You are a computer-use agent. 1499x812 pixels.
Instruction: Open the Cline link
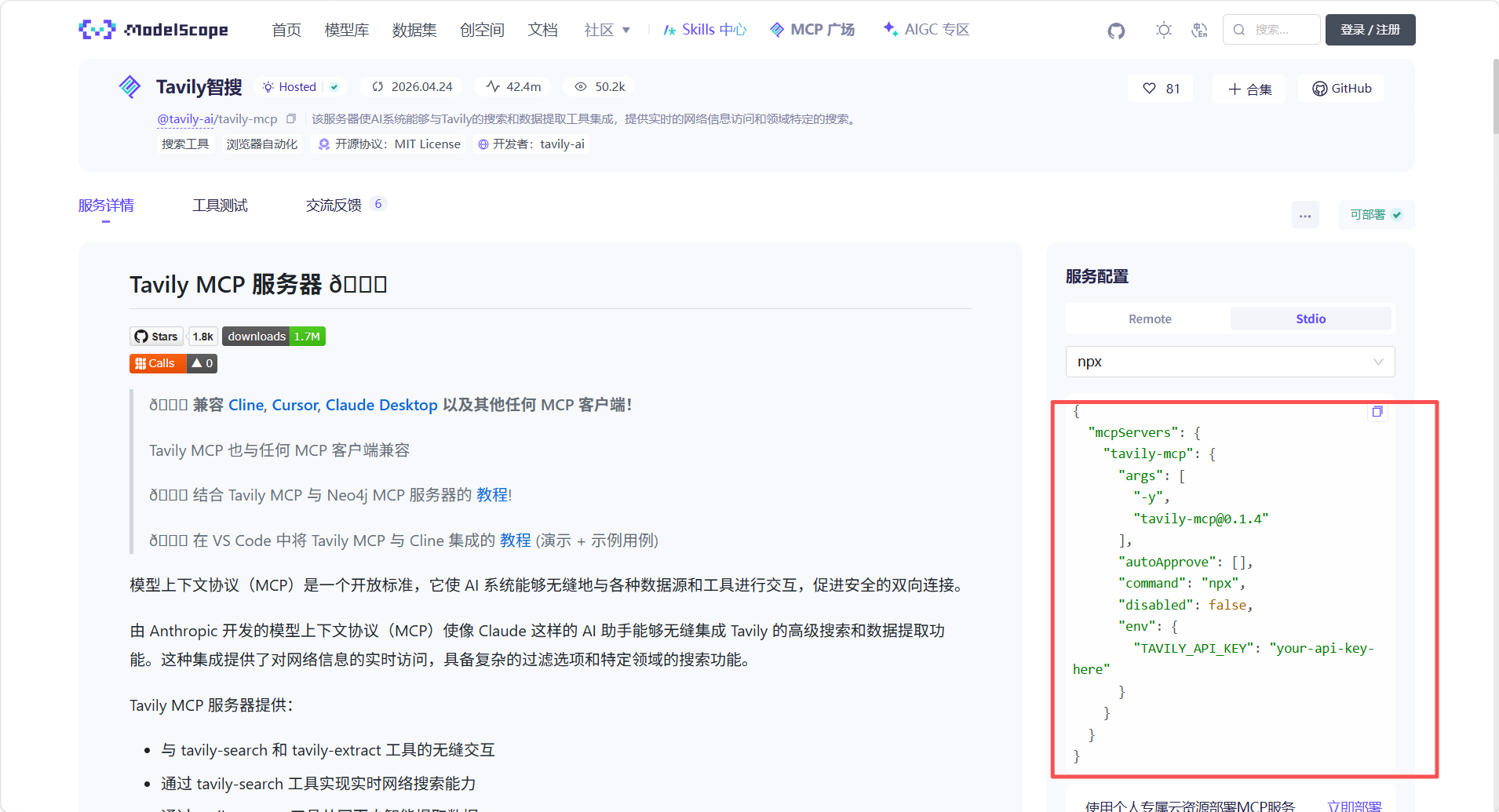pos(246,405)
